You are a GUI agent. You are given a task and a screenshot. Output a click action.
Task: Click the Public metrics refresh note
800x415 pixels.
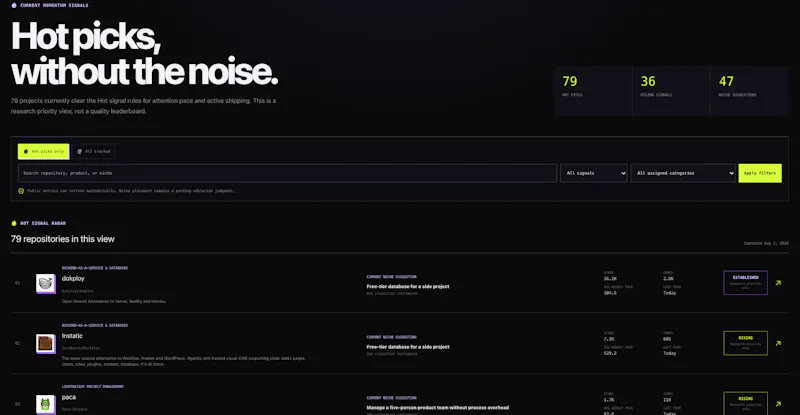tap(131, 191)
